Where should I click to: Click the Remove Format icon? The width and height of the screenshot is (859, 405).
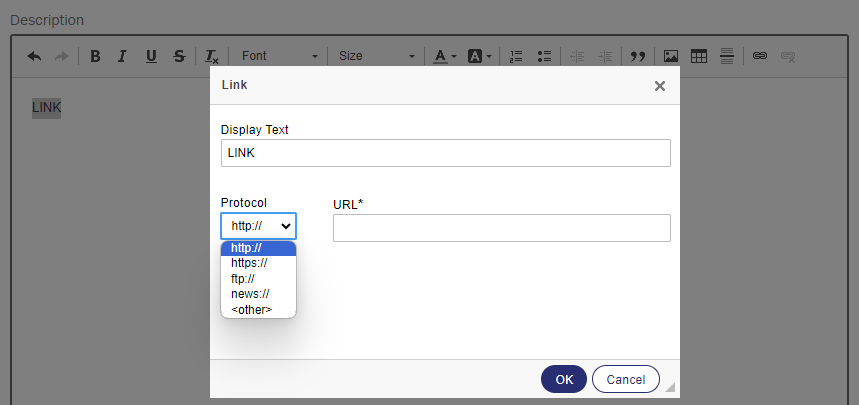(212, 56)
